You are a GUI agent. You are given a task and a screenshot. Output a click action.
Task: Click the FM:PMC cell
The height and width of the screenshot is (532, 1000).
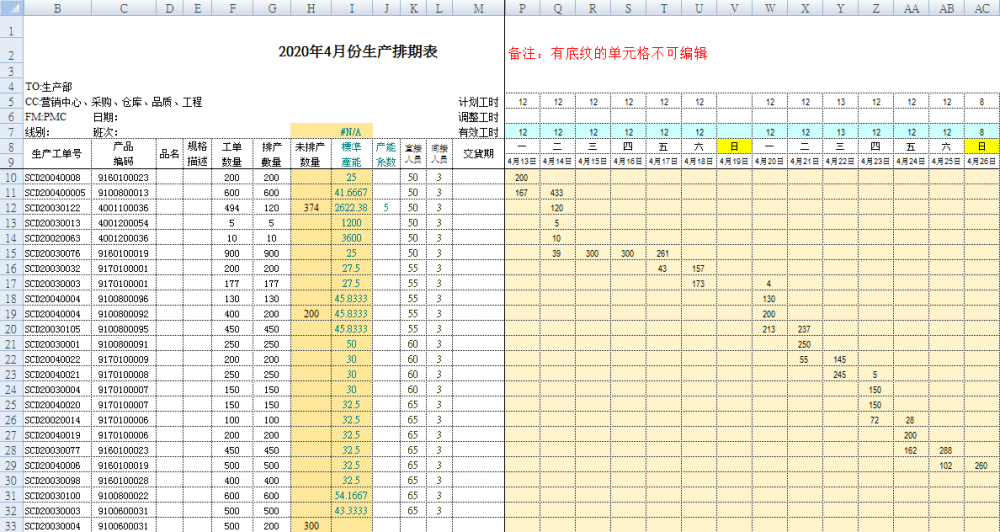point(45,117)
